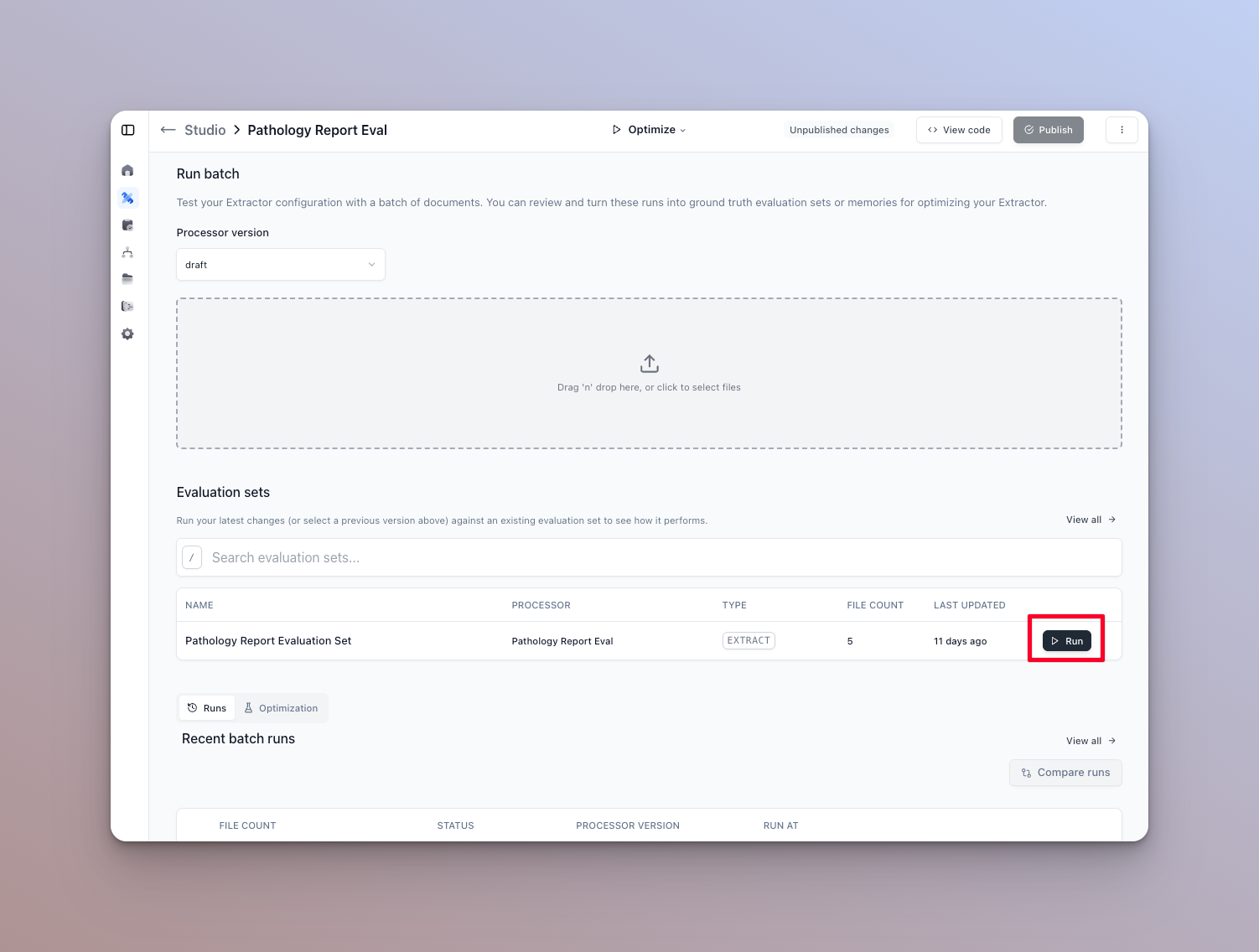Click FILE COUNT header in recent runs table
This screenshot has width=1259, height=952.
point(247,825)
